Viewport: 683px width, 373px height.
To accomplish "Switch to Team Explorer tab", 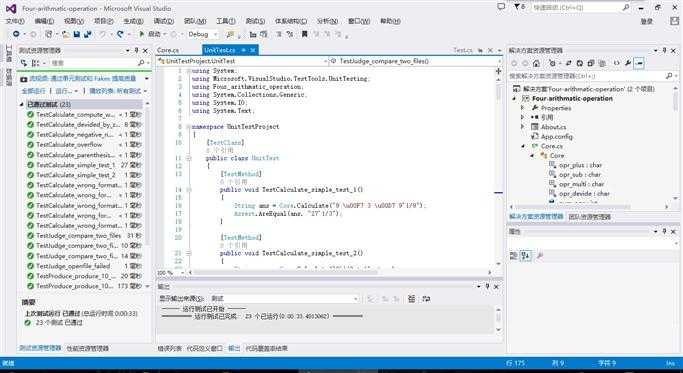I will pyautogui.click(x=589, y=217).
